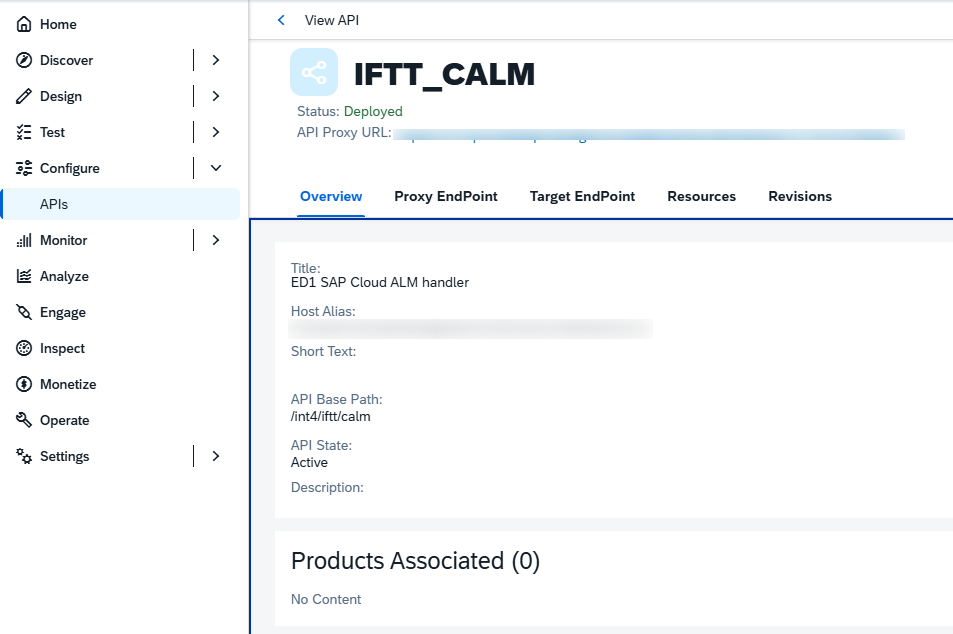This screenshot has width=953, height=634.
Task: Open the Analyze navigation item
Action: (x=122, y=276)
